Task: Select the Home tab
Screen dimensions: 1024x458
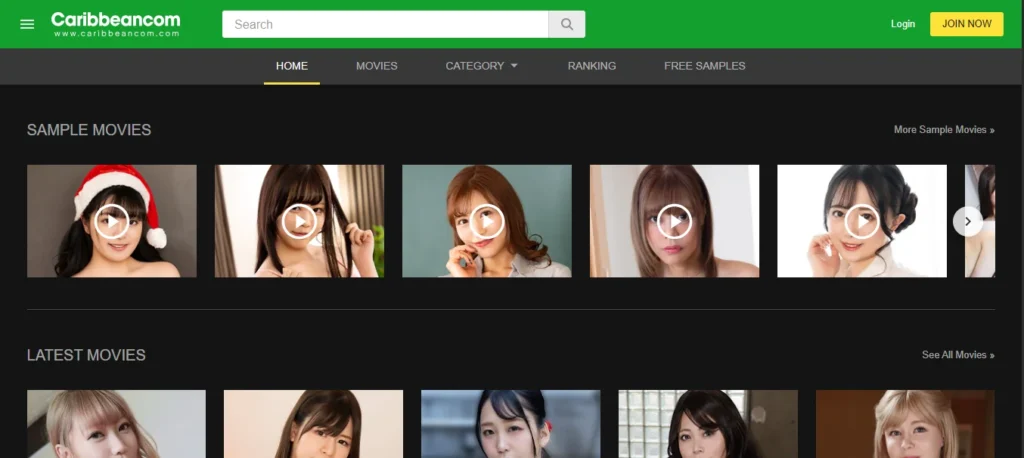Action: pos(292,66)
